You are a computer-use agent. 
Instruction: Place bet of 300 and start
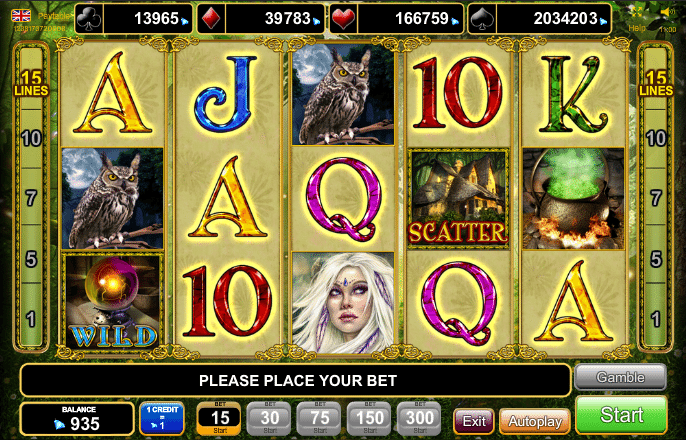pos(420,418)
